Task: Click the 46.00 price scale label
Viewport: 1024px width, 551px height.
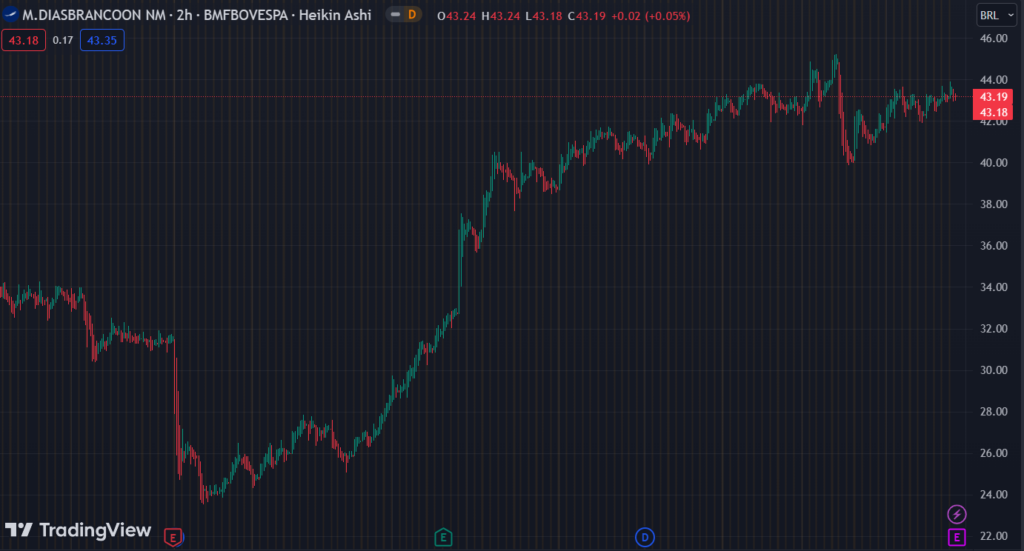Action: tap(993, 39)
